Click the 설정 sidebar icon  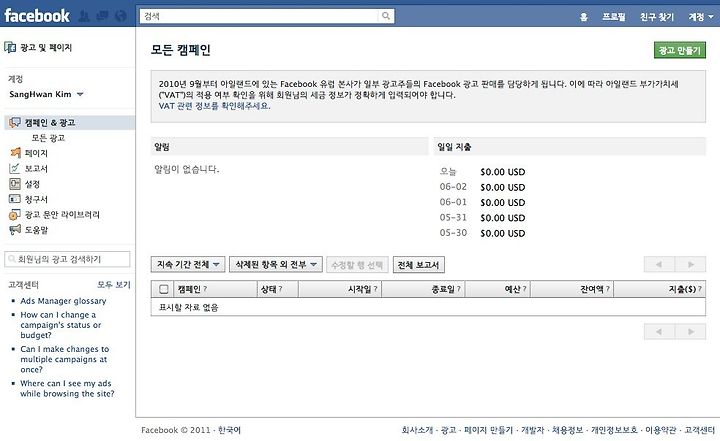pos(15,184)
